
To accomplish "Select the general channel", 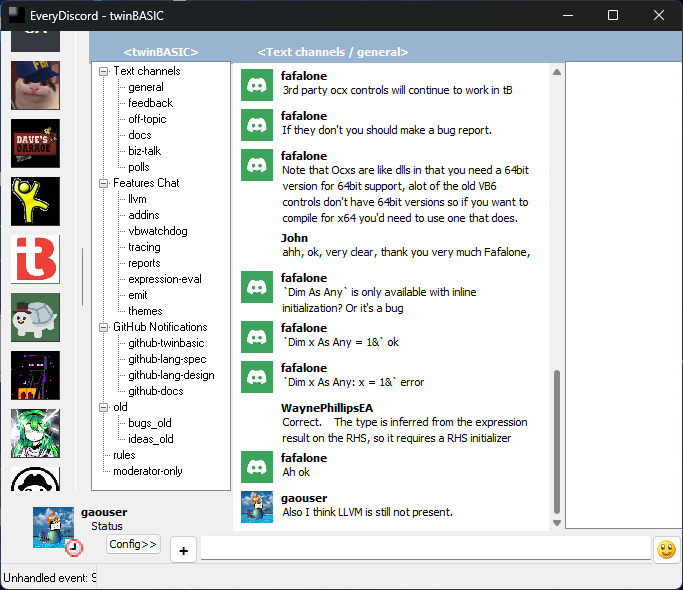I will coord(146,87).
